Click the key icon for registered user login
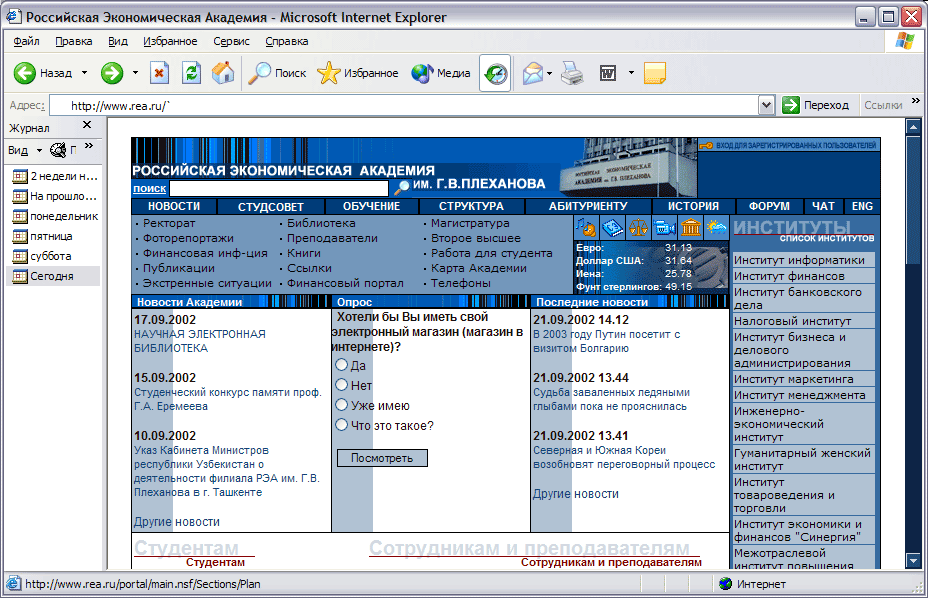Image resolution: width=928 pixels, height=598 pixels. click(x=706, y=145)
